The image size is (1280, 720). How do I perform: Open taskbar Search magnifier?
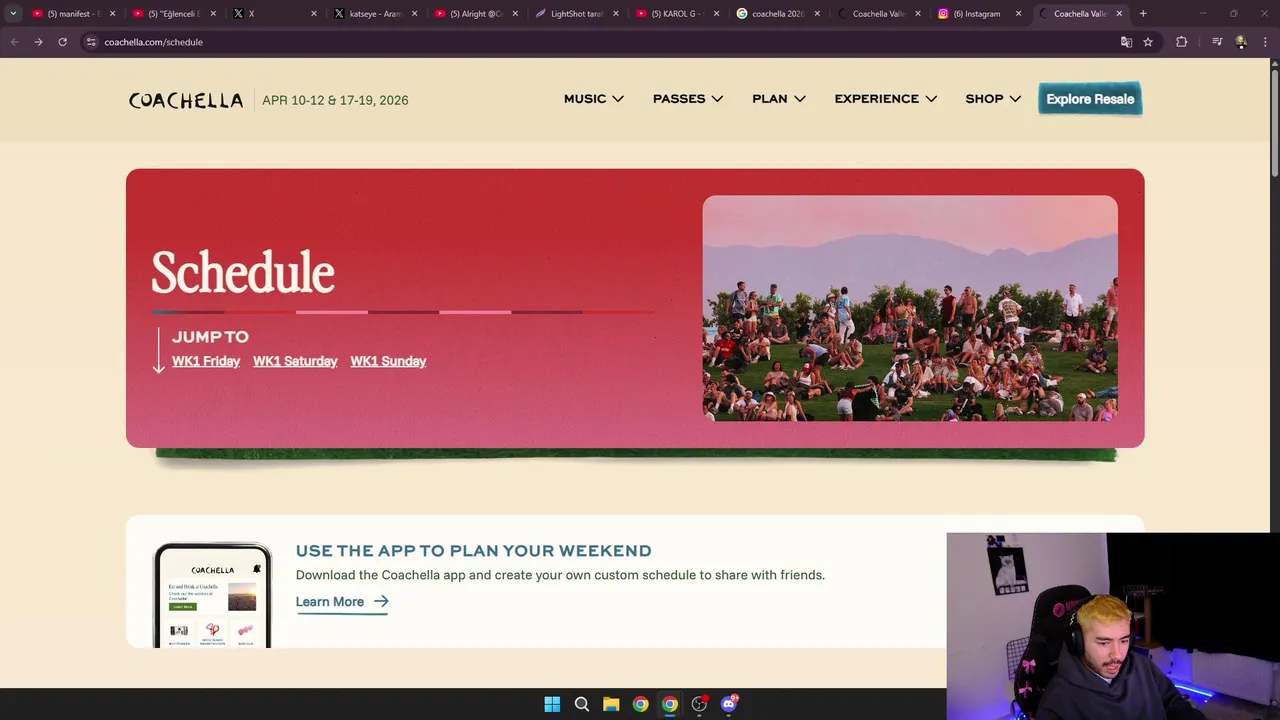point(581,704)
